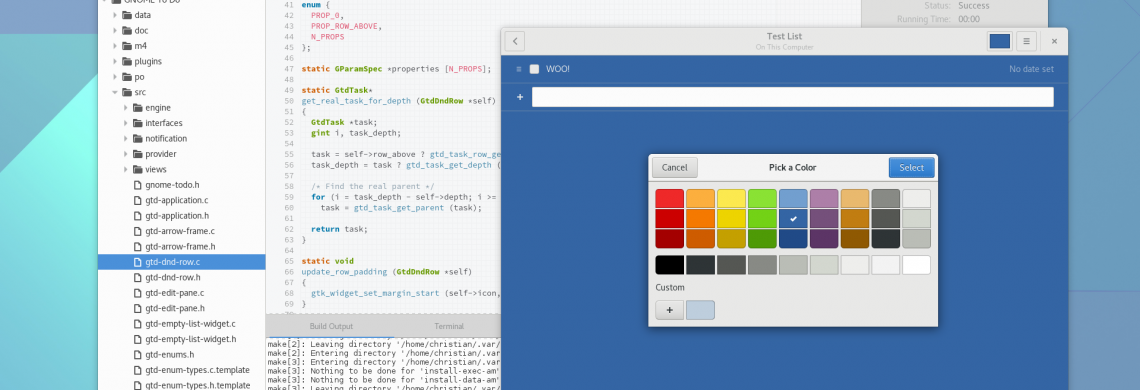Choose the darkest navy blue swatch
This screenshot has width=1140, height=390.
click(793, 239)
